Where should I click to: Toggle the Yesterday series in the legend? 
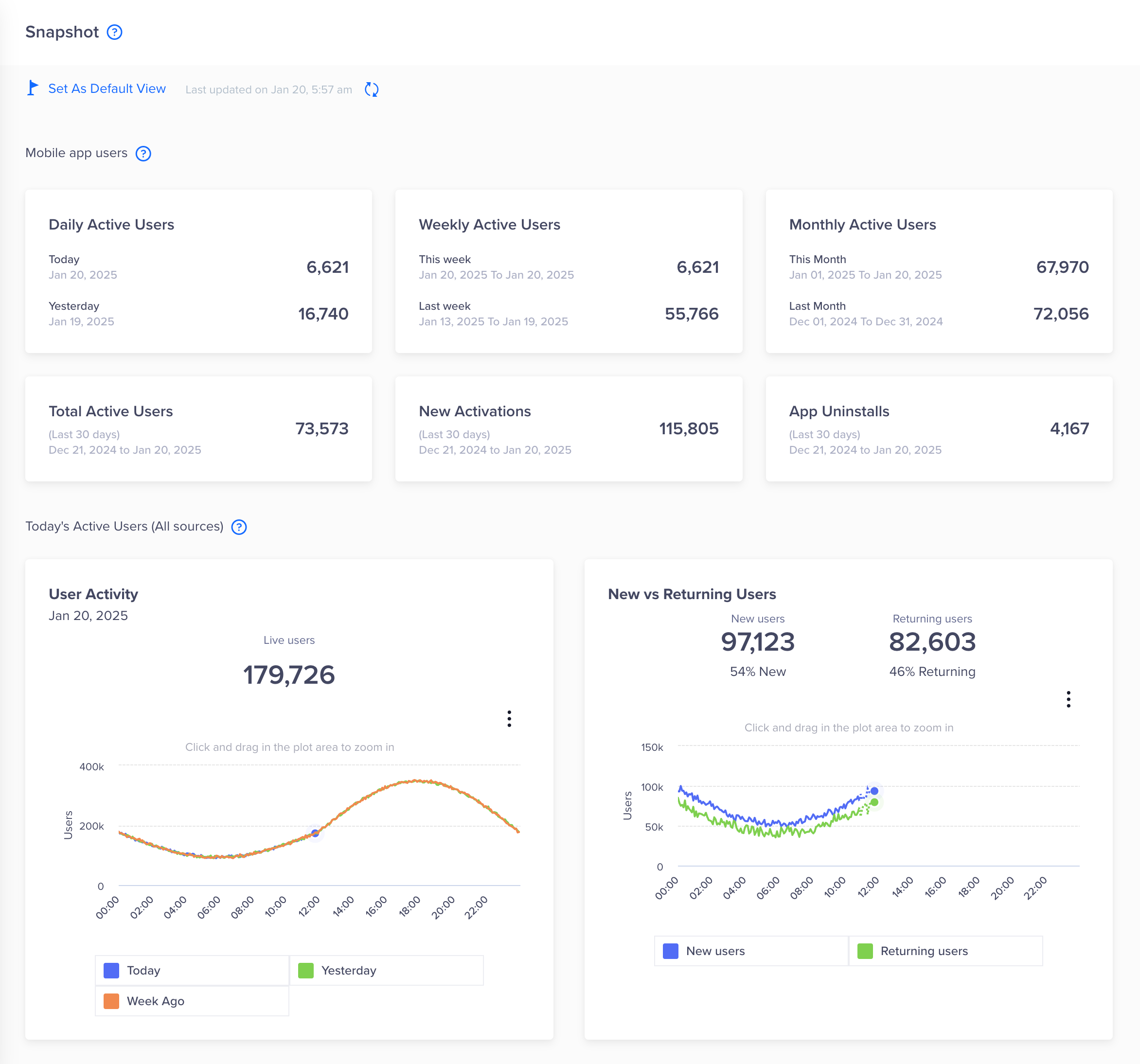[387, 970]
